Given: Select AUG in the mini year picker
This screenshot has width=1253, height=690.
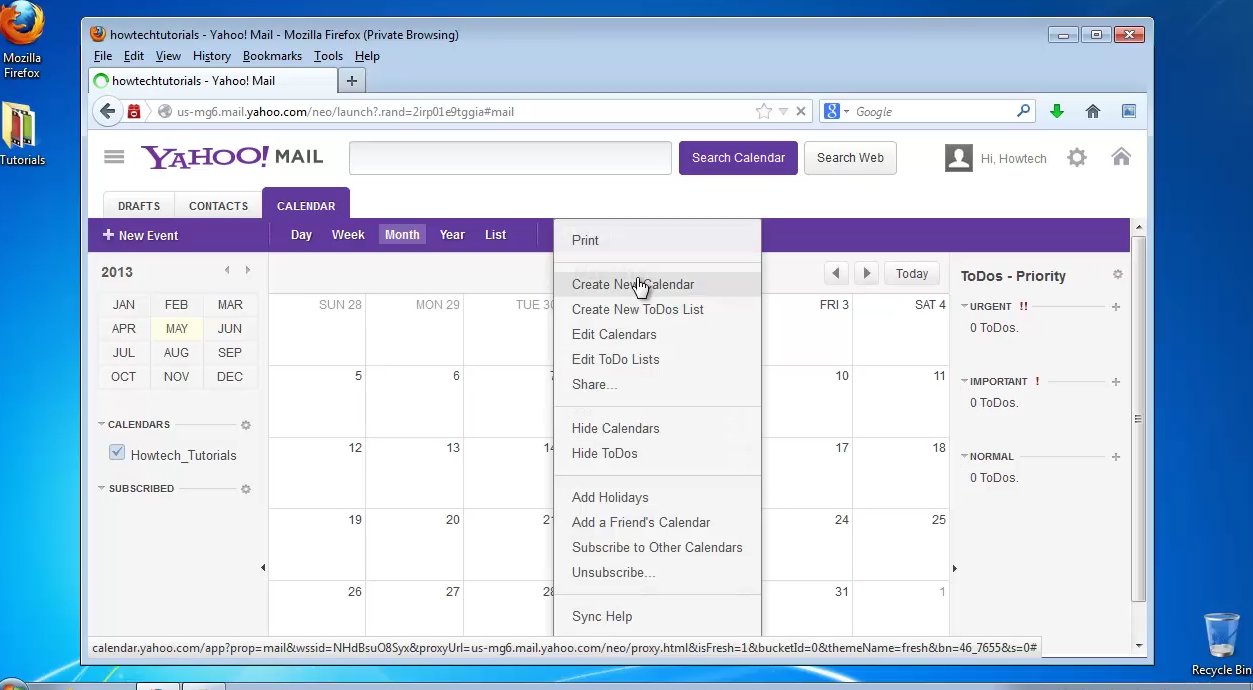Looking at the screenshot, I should point(176,352).
